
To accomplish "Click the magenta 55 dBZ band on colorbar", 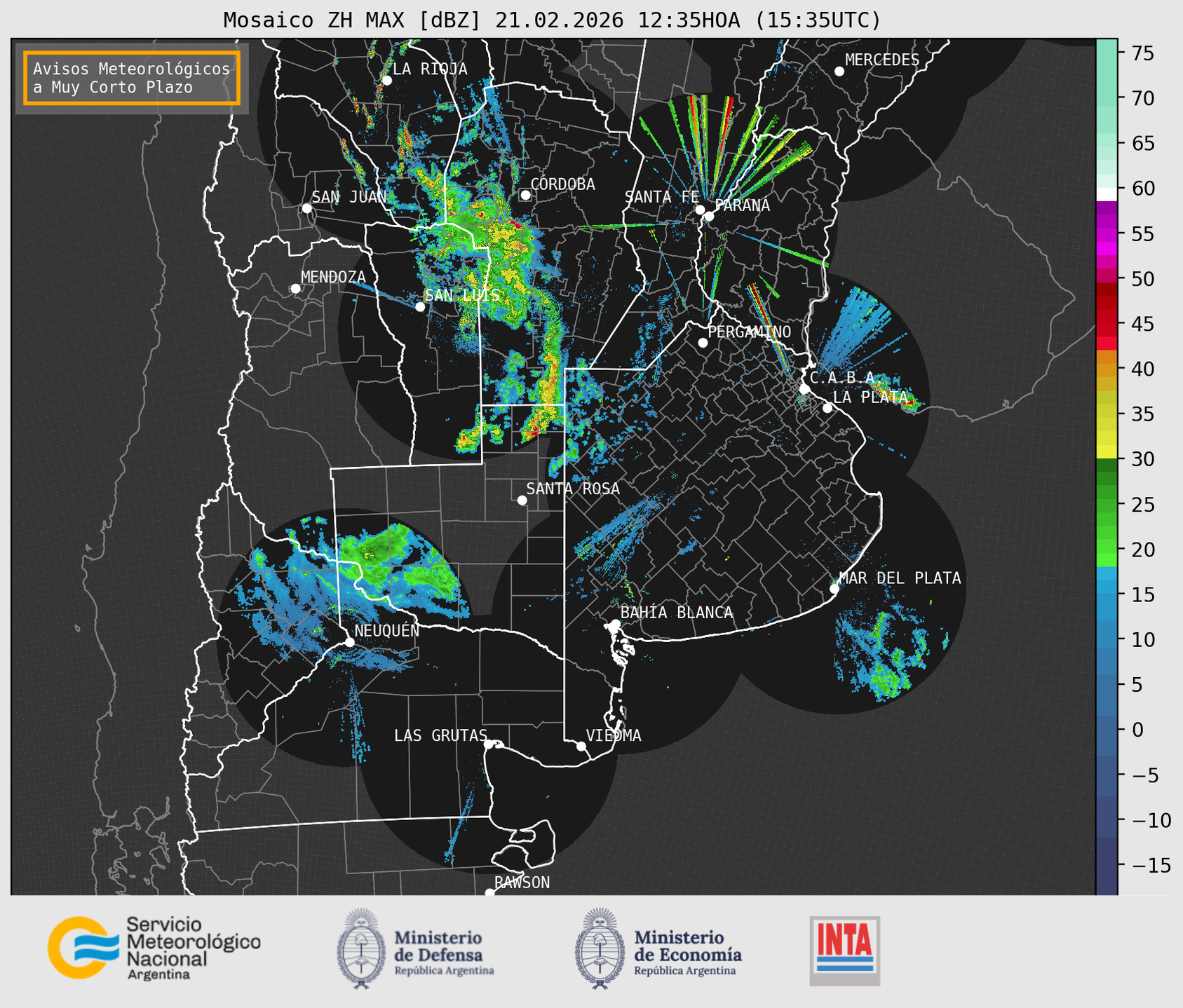I will (x=1106, y=235).
